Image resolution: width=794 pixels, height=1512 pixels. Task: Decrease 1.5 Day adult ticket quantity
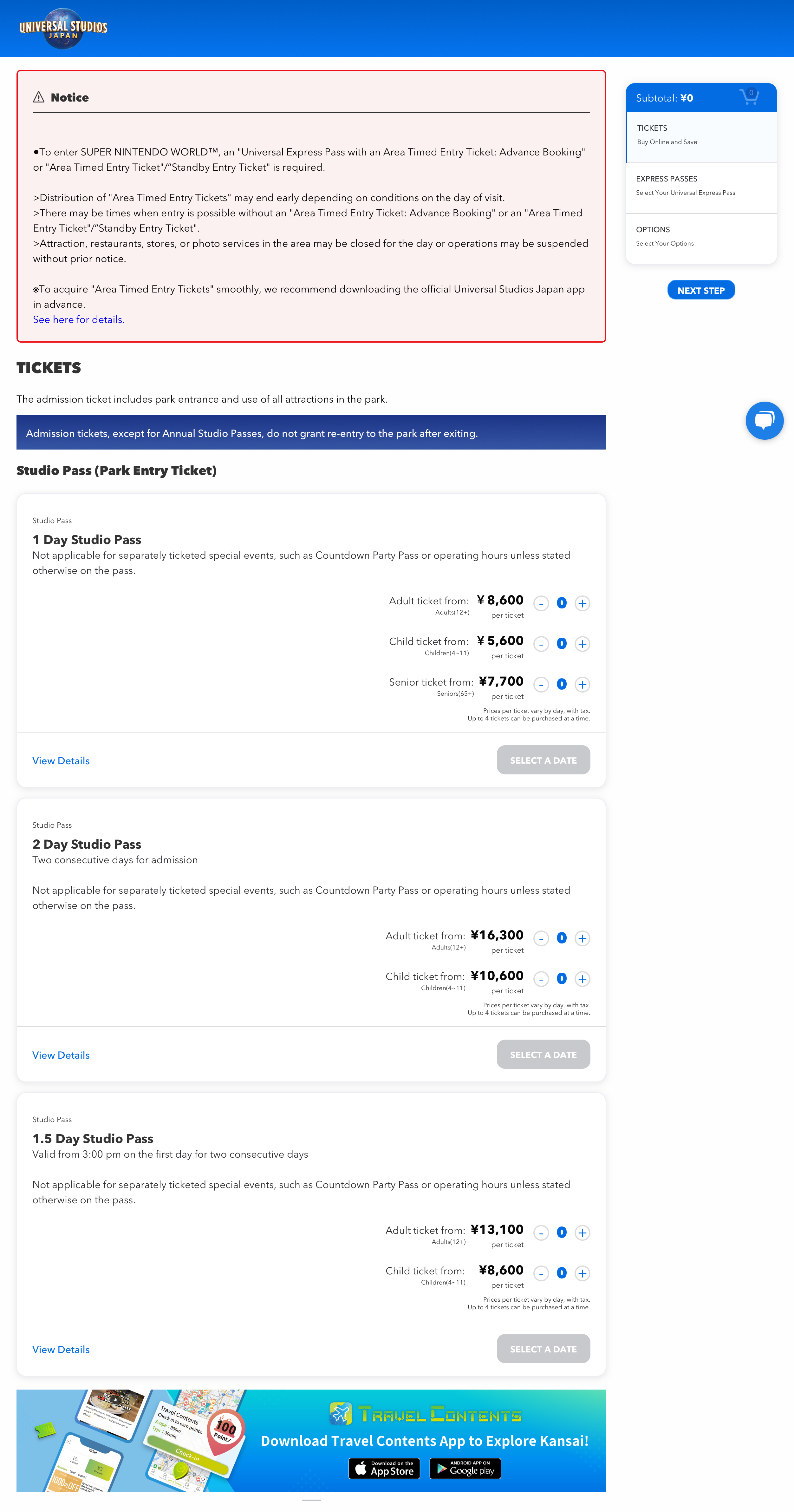pos(541,1233)
